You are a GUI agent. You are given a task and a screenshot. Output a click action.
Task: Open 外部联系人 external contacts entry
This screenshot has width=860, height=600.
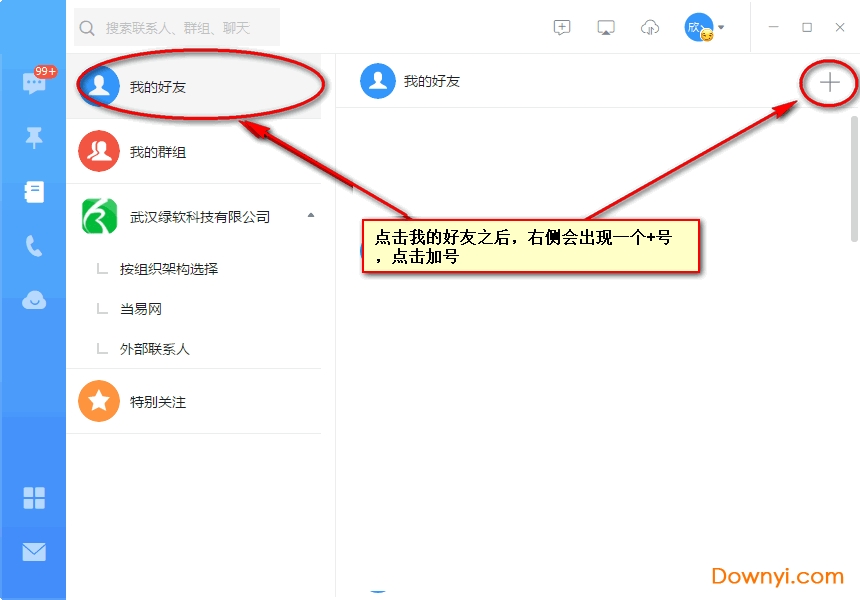pyautogui.click(x=155, y=349)
